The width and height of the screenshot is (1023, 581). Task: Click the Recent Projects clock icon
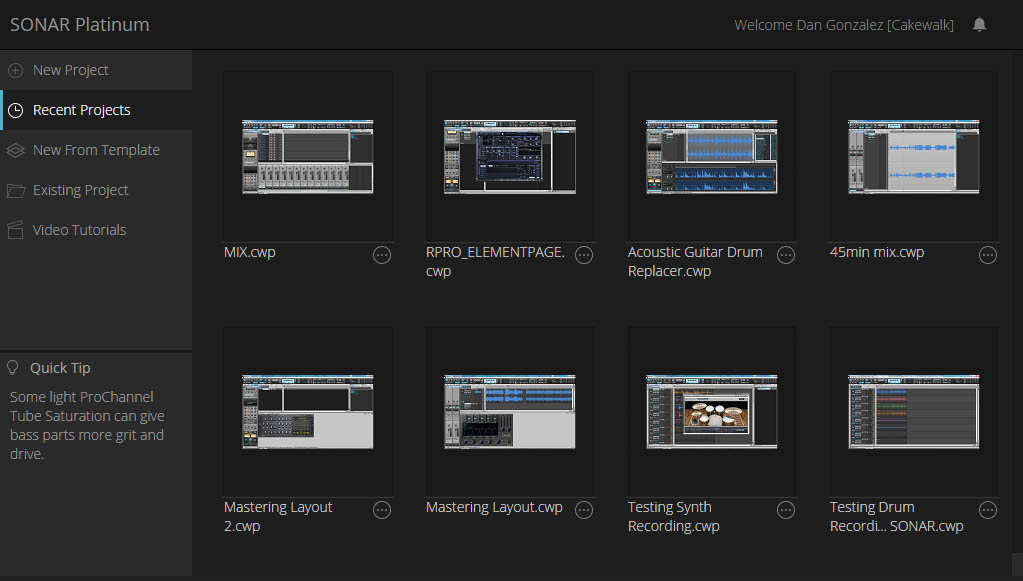pyautogui.click(x=16, y=110)
